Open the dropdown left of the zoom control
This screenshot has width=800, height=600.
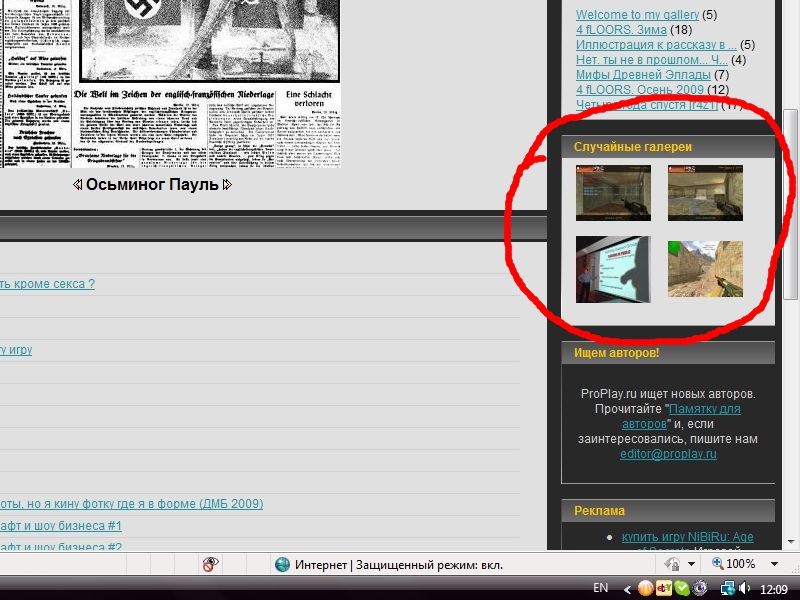point(693,564)
